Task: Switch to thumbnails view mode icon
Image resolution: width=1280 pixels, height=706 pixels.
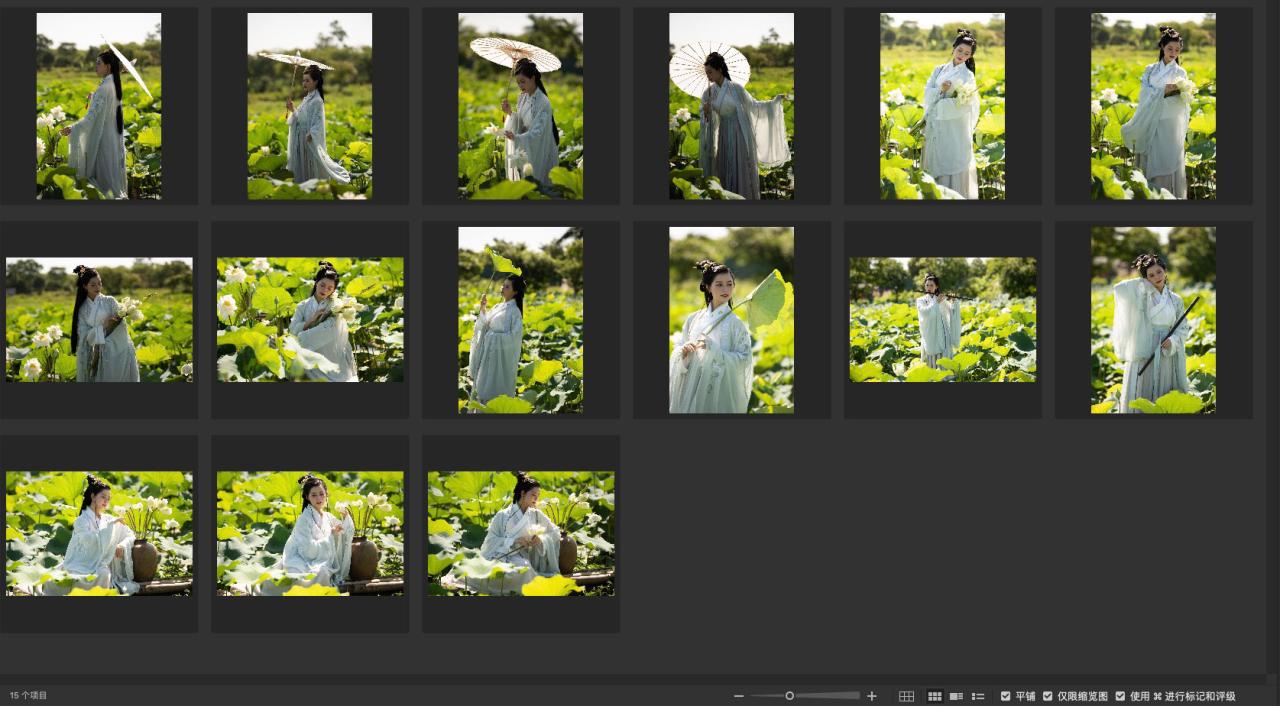Action: coord(935,696)
